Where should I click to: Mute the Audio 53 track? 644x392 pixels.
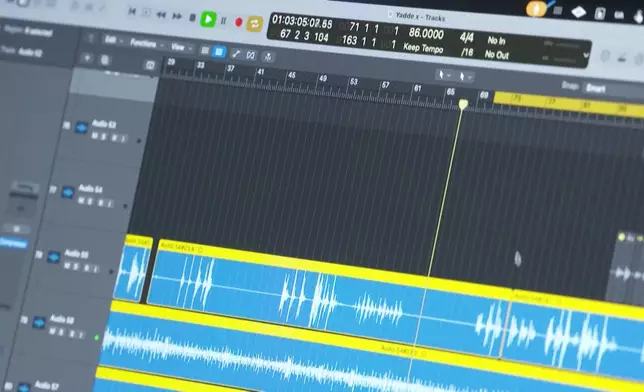click(x=94, y=135)
